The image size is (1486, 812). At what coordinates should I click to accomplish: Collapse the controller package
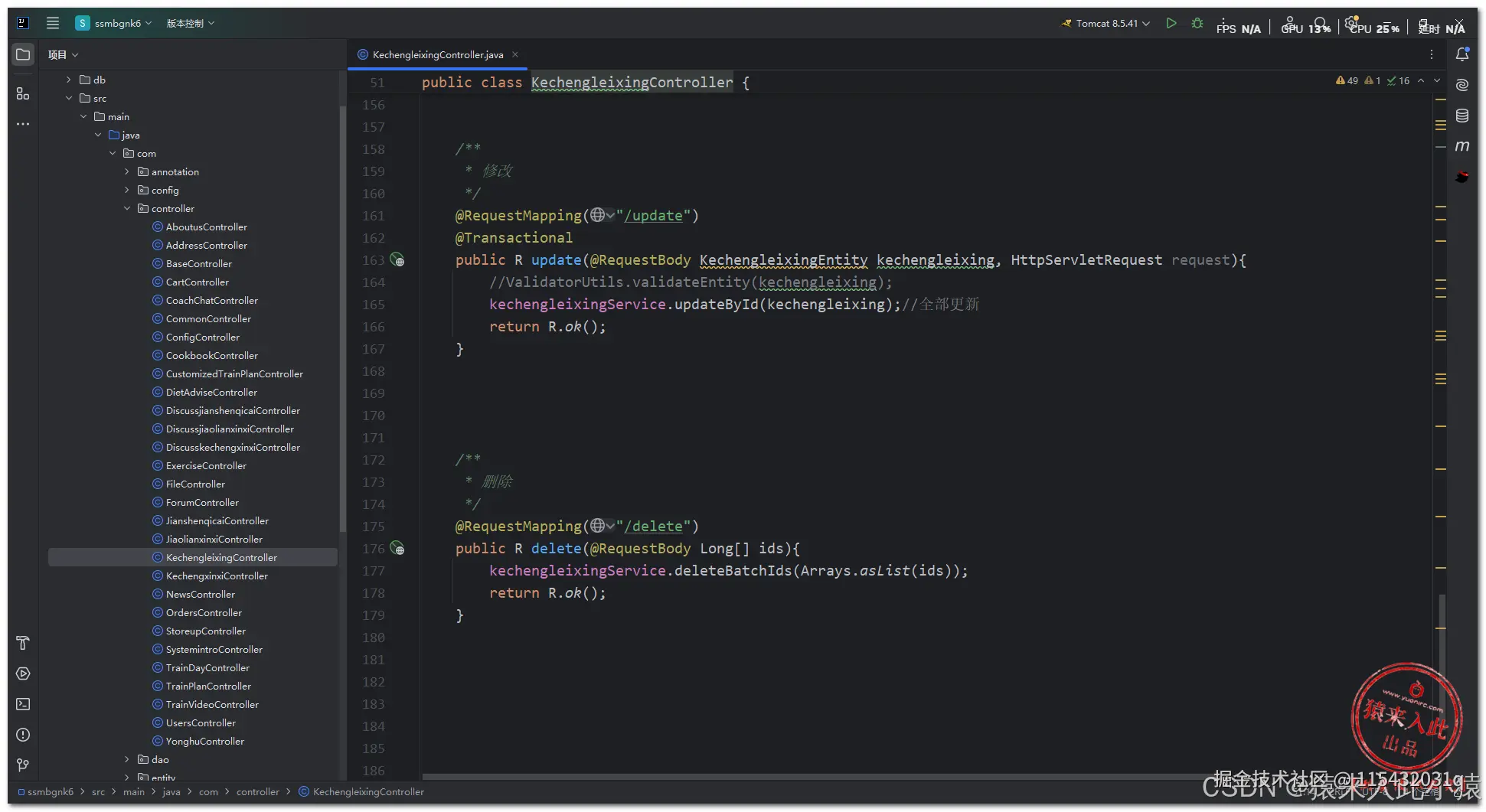(126, 208)
